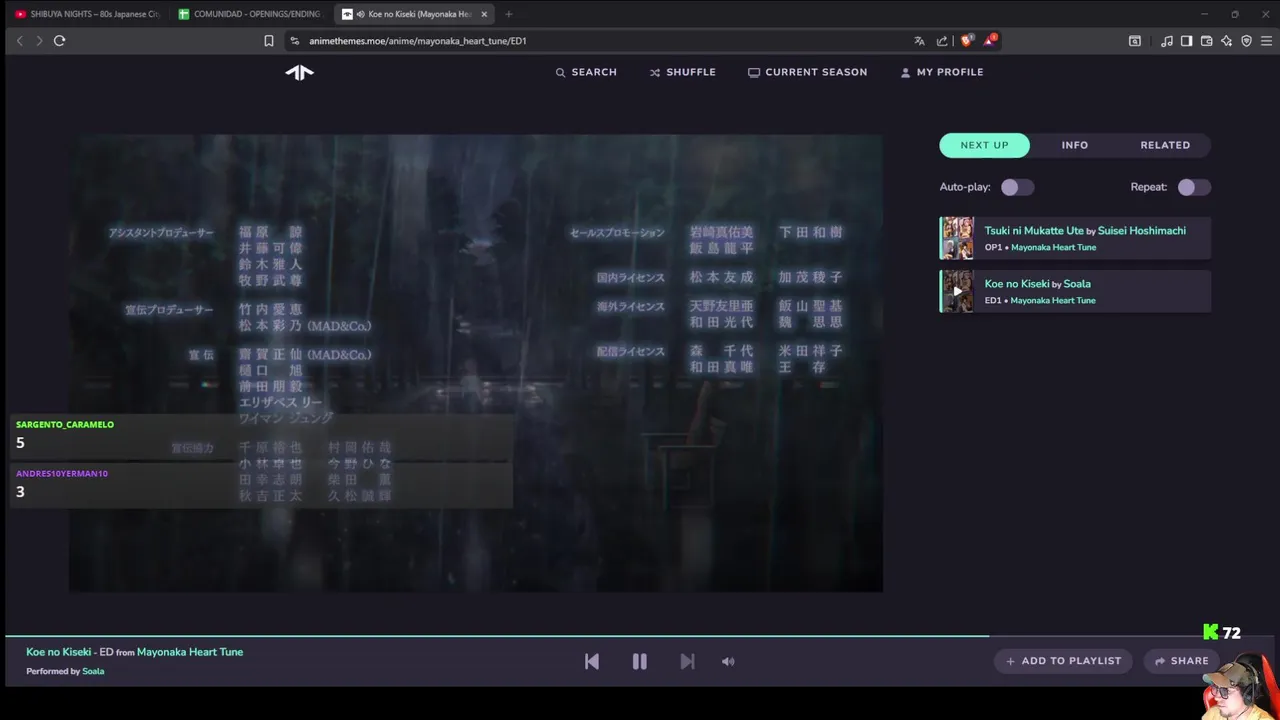This screenshot has width=1280, height=720.
Task: Click the video player area
Action: tap(476, 363)
